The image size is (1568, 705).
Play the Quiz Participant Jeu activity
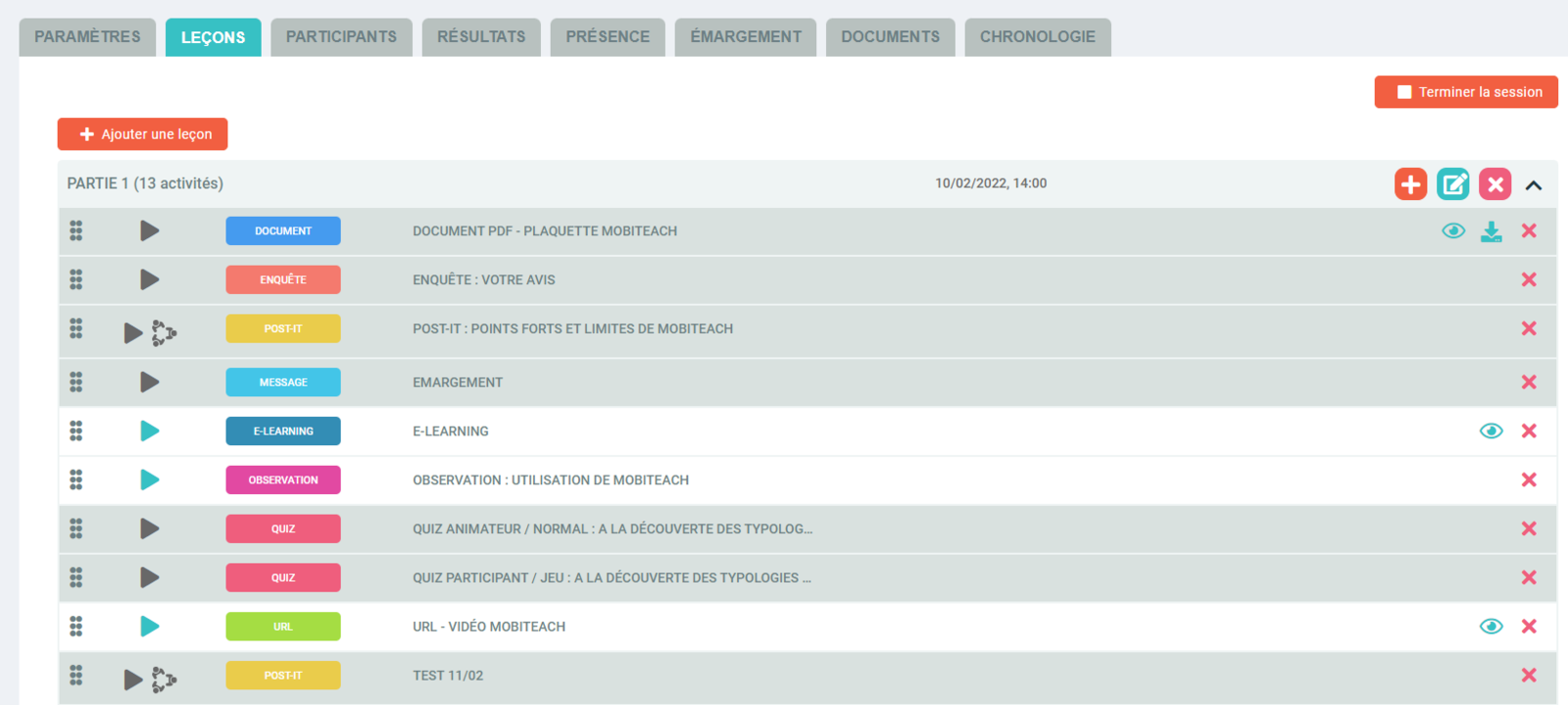(x=149, y=578)
